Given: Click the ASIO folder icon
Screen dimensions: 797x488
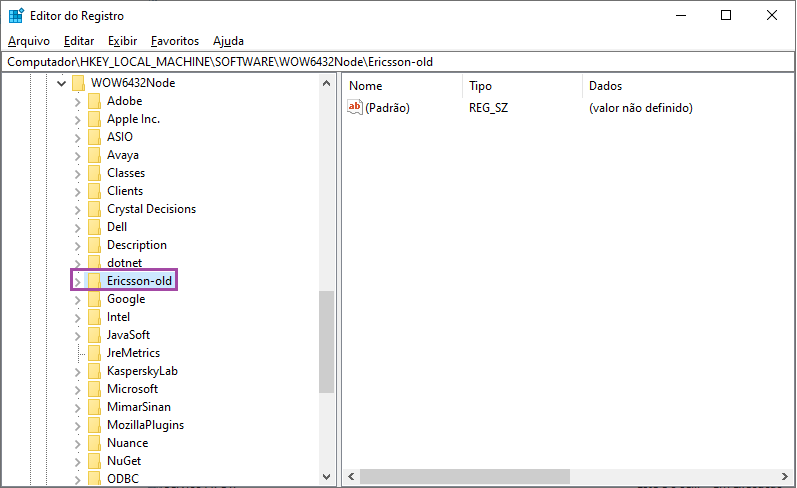Looking at the screenshot, I should click(94, 137).
